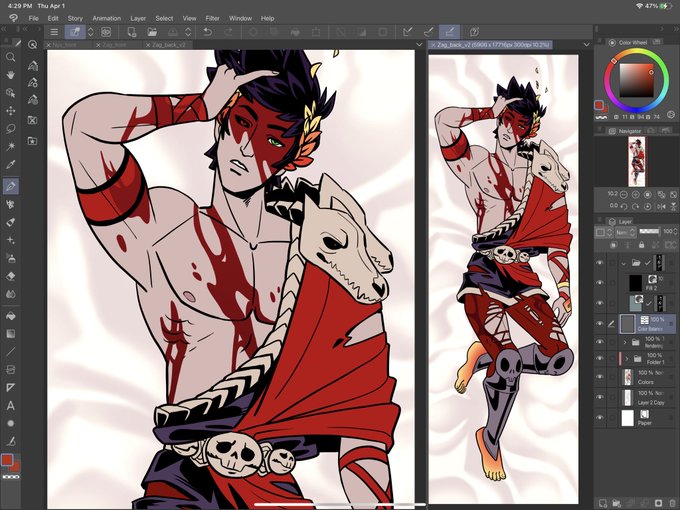
Task: Select the Zoom magnifier tool
Action: (10, 57)
